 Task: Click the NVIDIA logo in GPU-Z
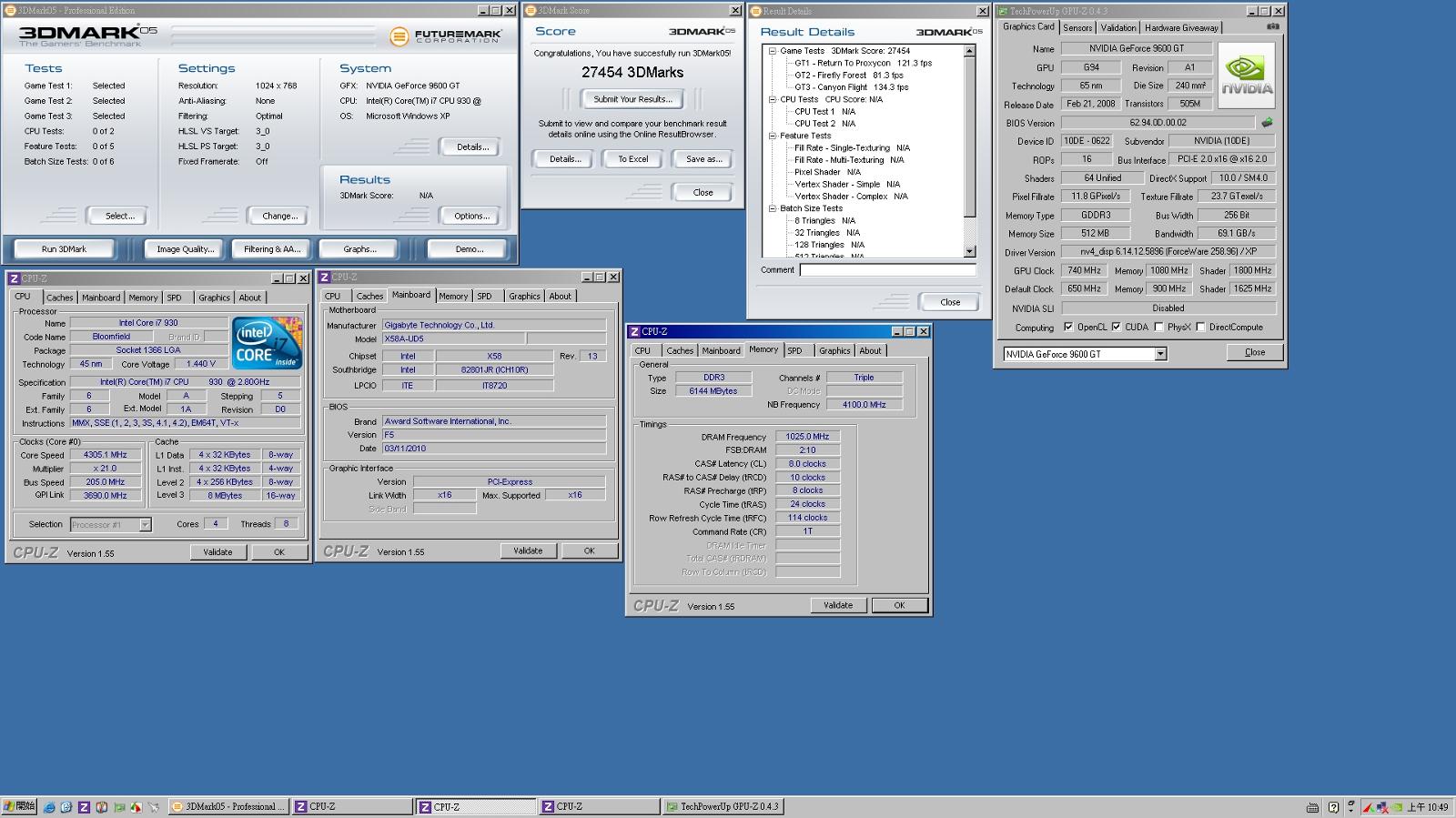(x=1246, y=76)
